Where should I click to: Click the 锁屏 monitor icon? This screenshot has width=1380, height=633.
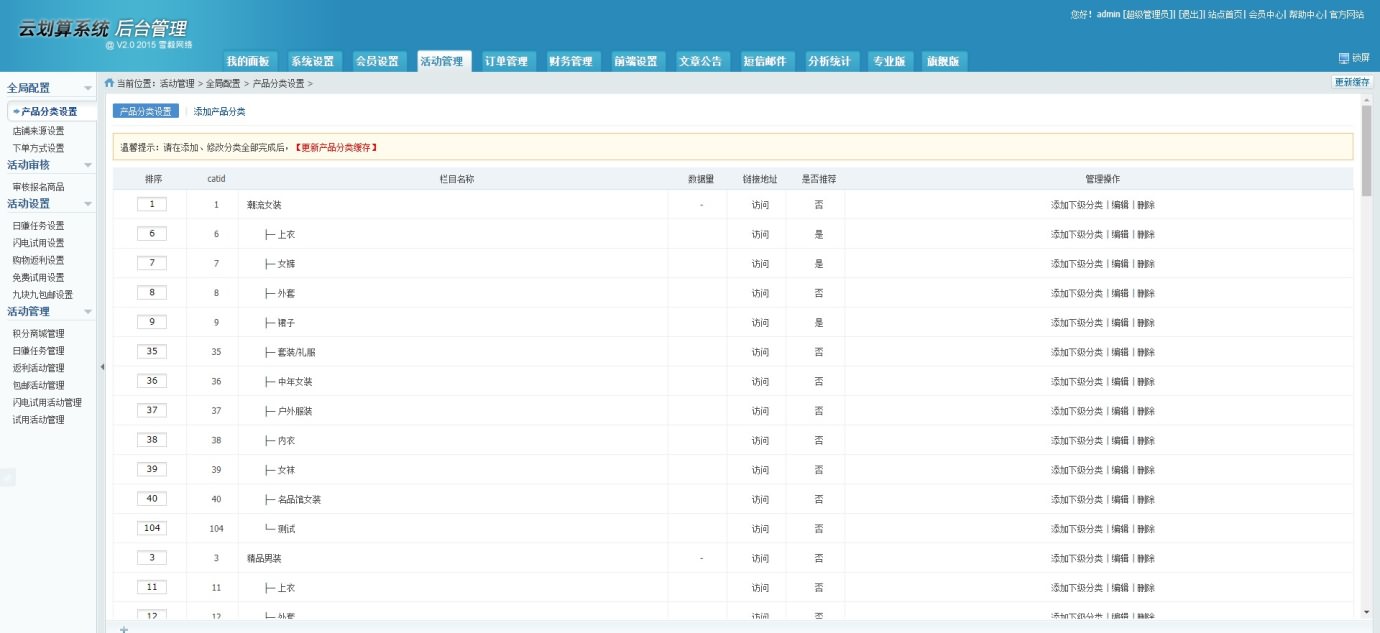pyautogui.click(x=1343, y=58)
